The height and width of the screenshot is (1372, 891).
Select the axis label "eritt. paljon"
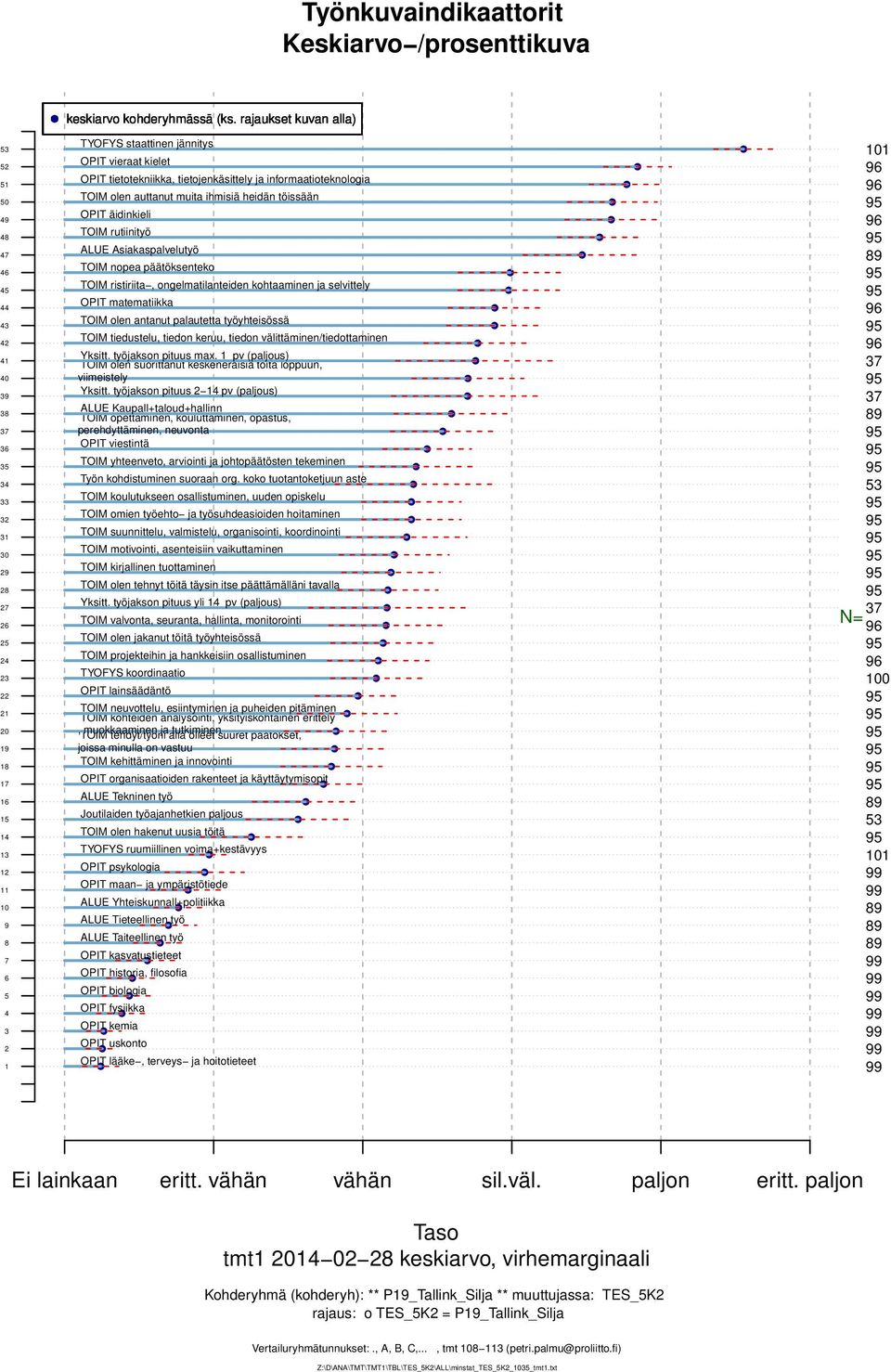click(x=810, y=1180)
